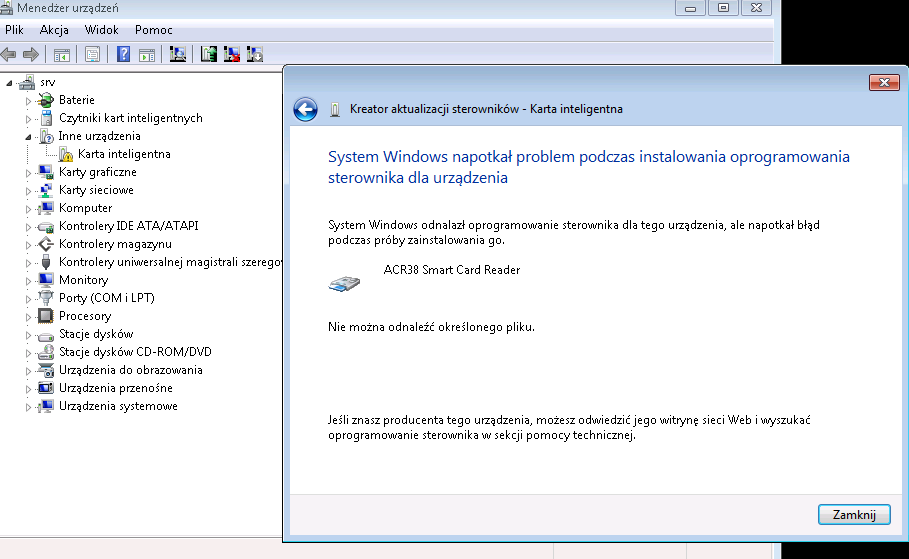Expand the Procesory category
Screen dimensions: 909x559
(28, 317)
